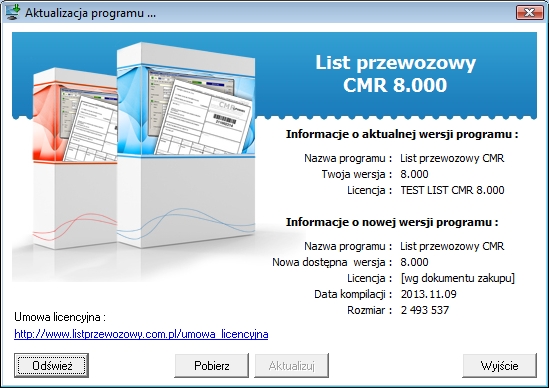Click the Aktualizacja programu title bar text
Screen dimensions: 549x388
tap(90, 13)
